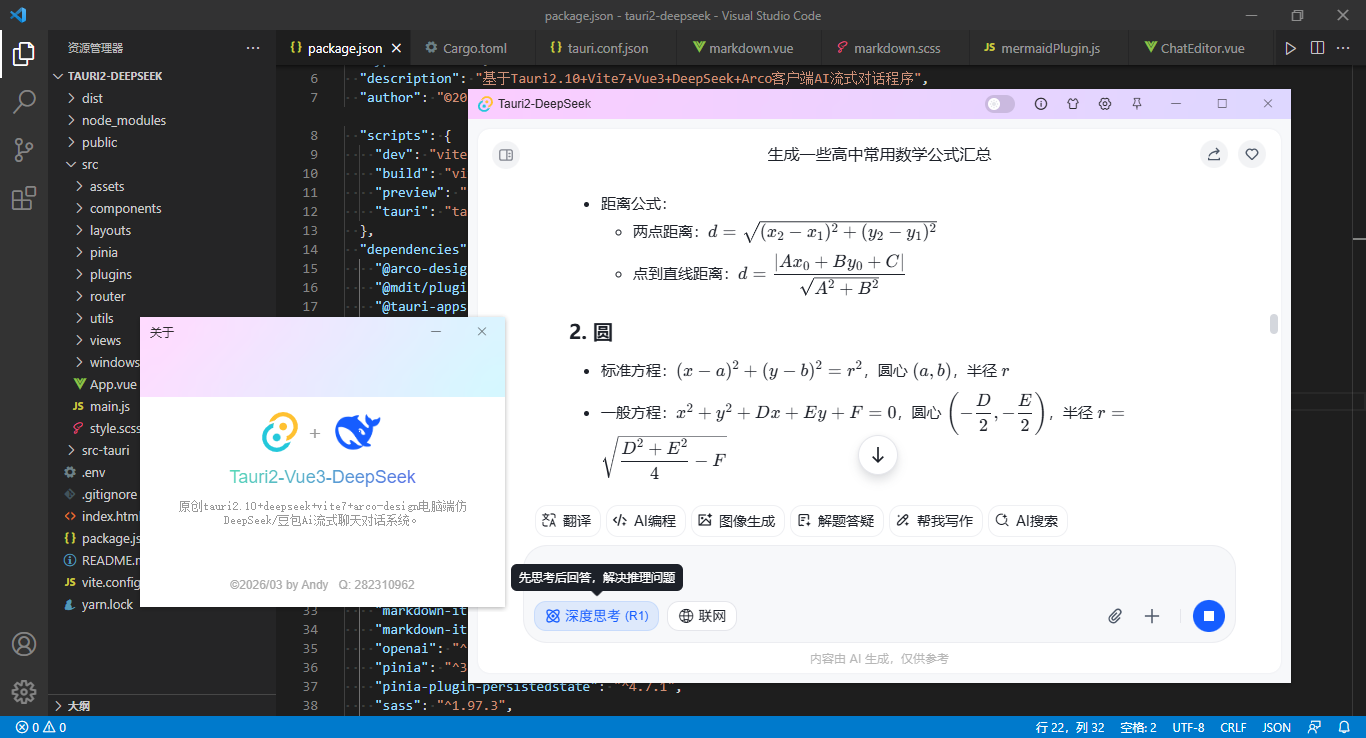Screen dimensions: 1366x738
Task: Click the 图像生成 image generation button
Action: click(736, 521)
